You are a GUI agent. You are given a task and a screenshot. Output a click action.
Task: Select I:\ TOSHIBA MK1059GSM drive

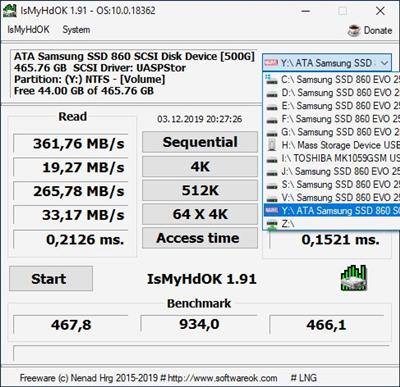(x=332, y=158)
